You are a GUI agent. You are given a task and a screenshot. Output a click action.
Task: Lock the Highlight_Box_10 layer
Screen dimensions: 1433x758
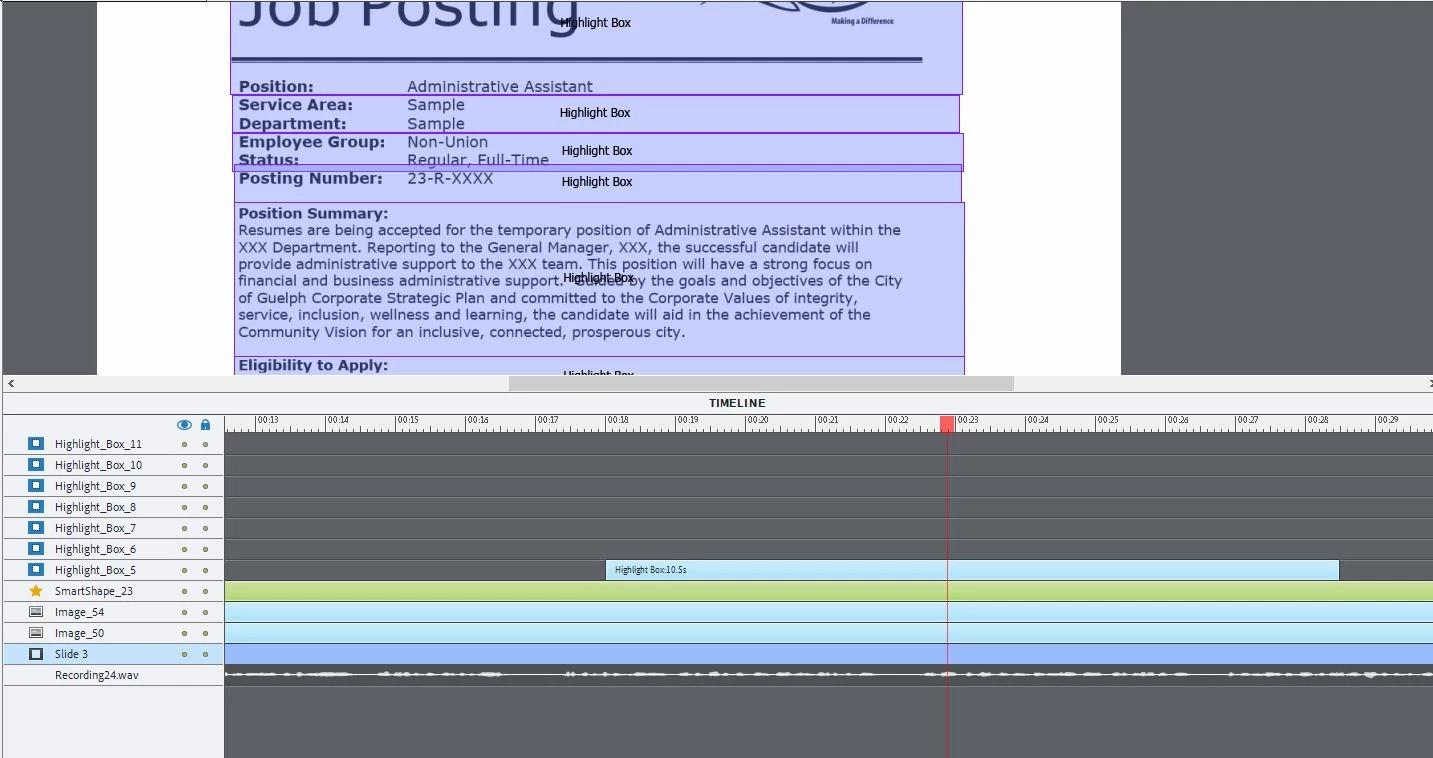(x=205, y=465)
